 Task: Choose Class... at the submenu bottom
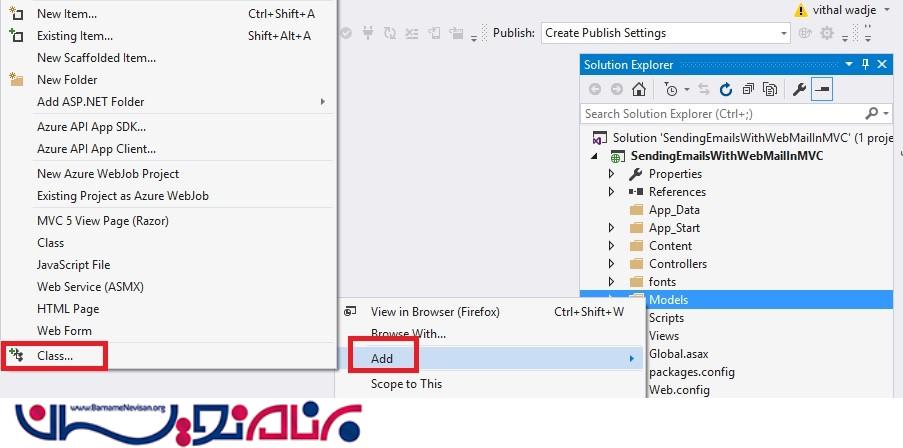(169, 356)
